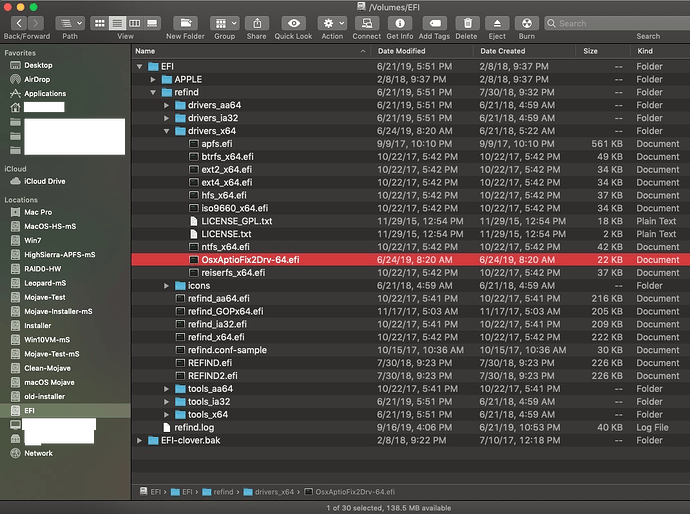
Task: Expand the tools_x64 folder
Action: 165,415
